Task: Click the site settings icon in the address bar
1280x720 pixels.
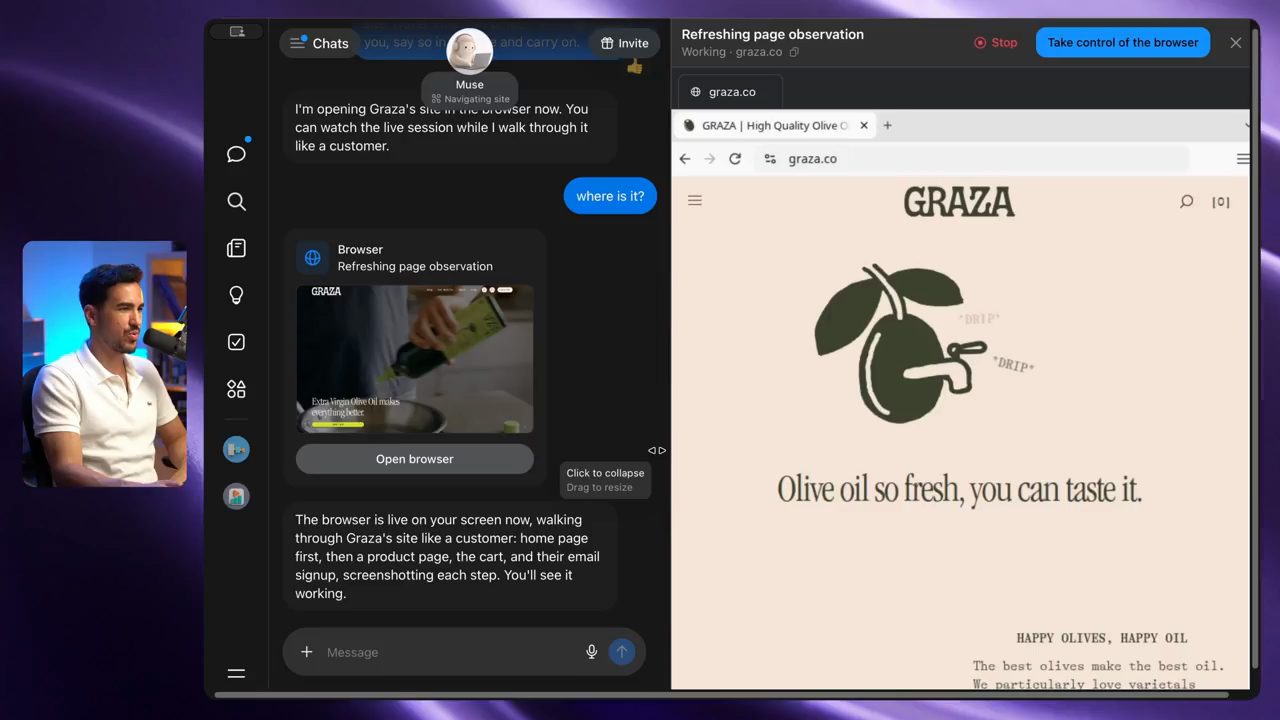Action: tap(770, 159)
